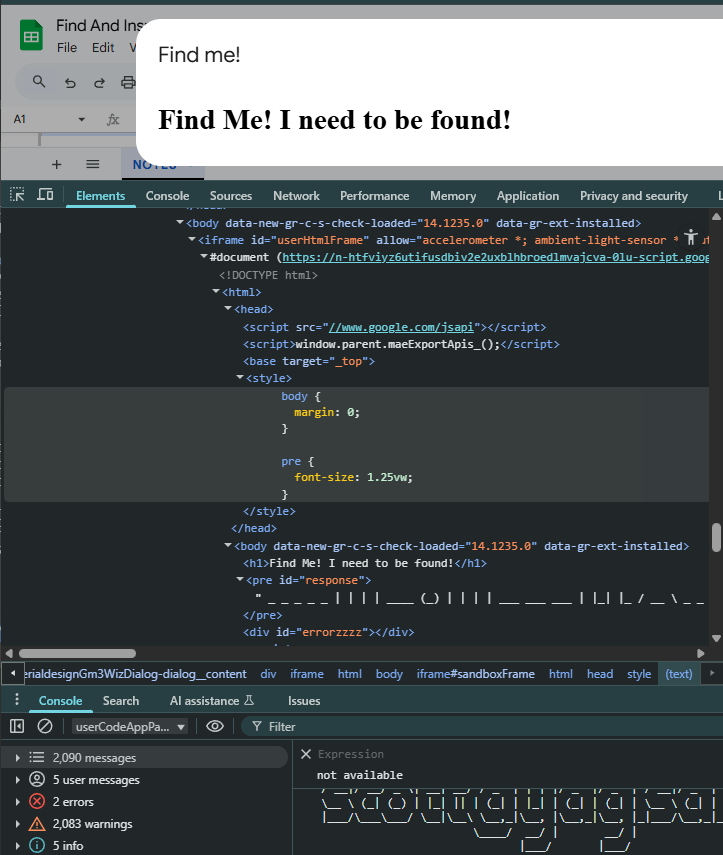Image resolution: width=723 pixels, height=855 pixels.
Task: Collapse the style element node
Action: point(240,377)
